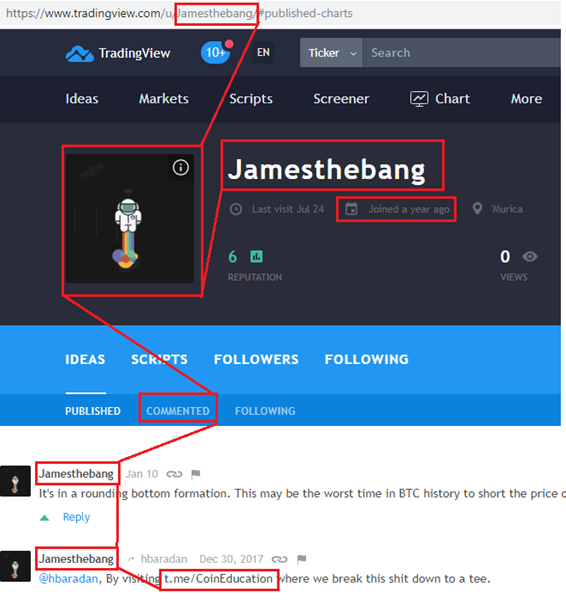
Task: Click the link icon beside Jan 10
Action: 174,474
